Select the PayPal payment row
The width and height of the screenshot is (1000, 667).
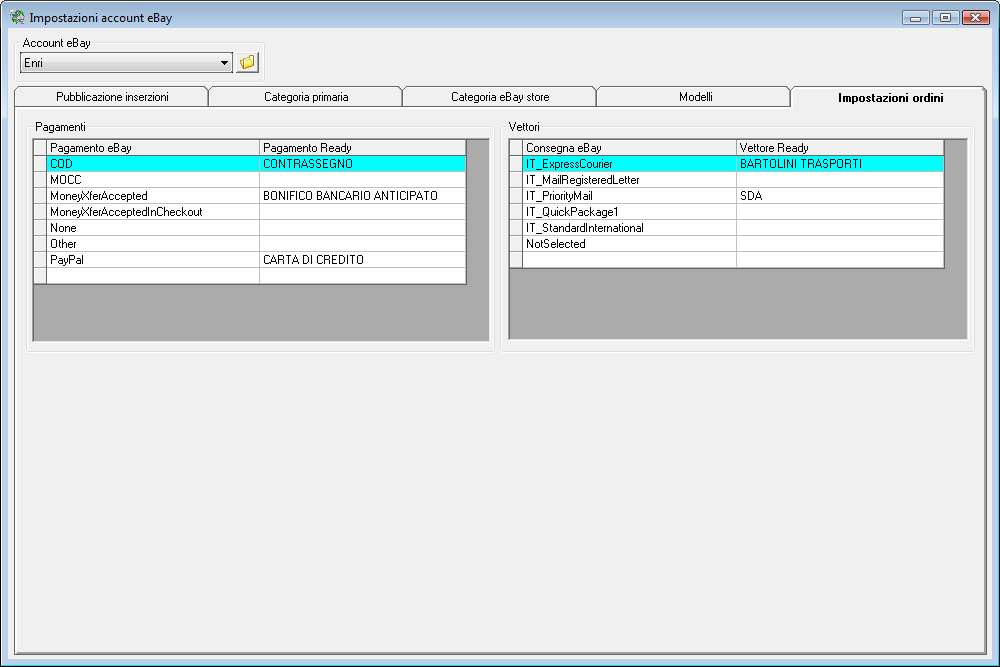[153, 260]
